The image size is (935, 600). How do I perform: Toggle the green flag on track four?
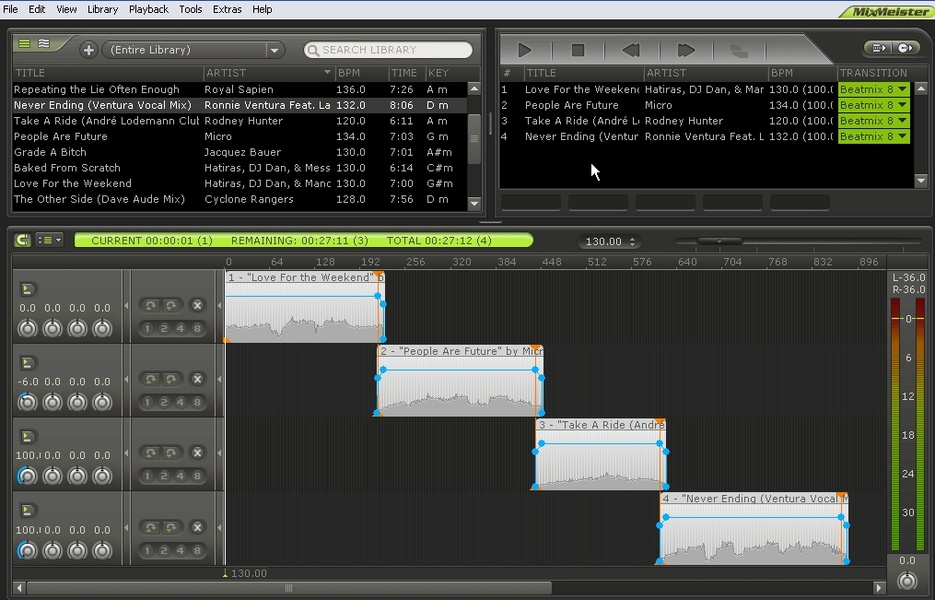coord(28,510)
